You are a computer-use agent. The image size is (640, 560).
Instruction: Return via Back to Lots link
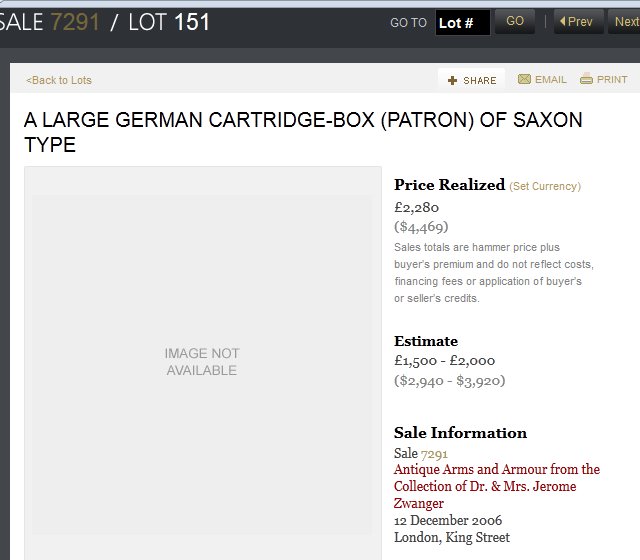pyautogui.click(x=59, y=80)
